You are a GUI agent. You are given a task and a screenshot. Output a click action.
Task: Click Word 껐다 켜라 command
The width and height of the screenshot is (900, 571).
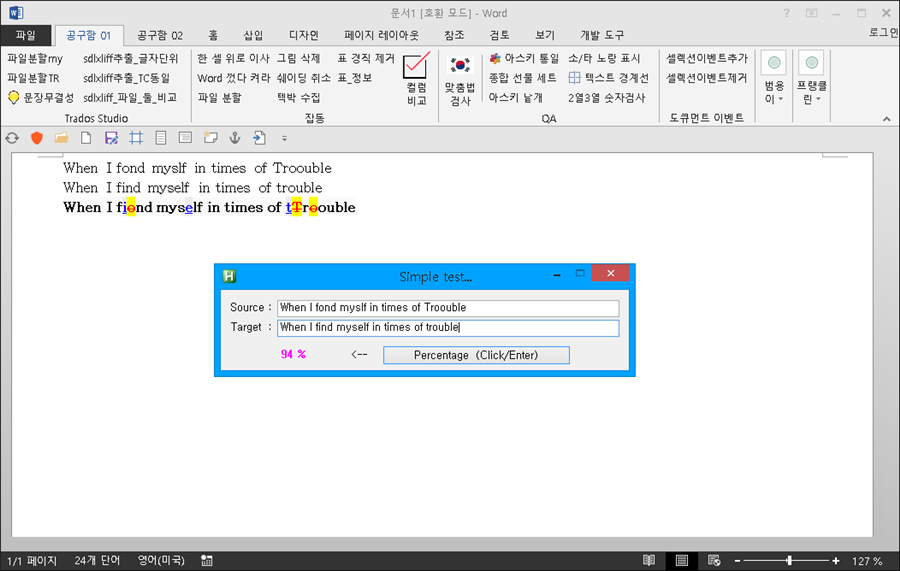coord(234,78)
